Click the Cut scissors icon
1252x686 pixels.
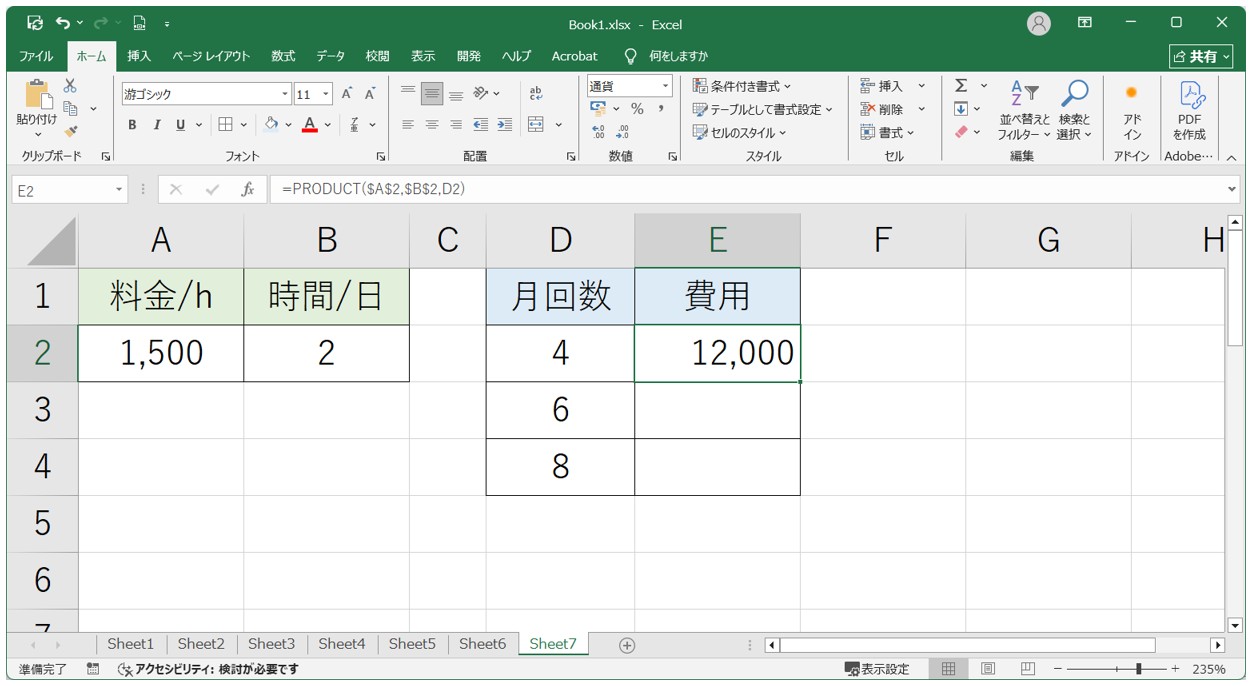pos(70,86)
